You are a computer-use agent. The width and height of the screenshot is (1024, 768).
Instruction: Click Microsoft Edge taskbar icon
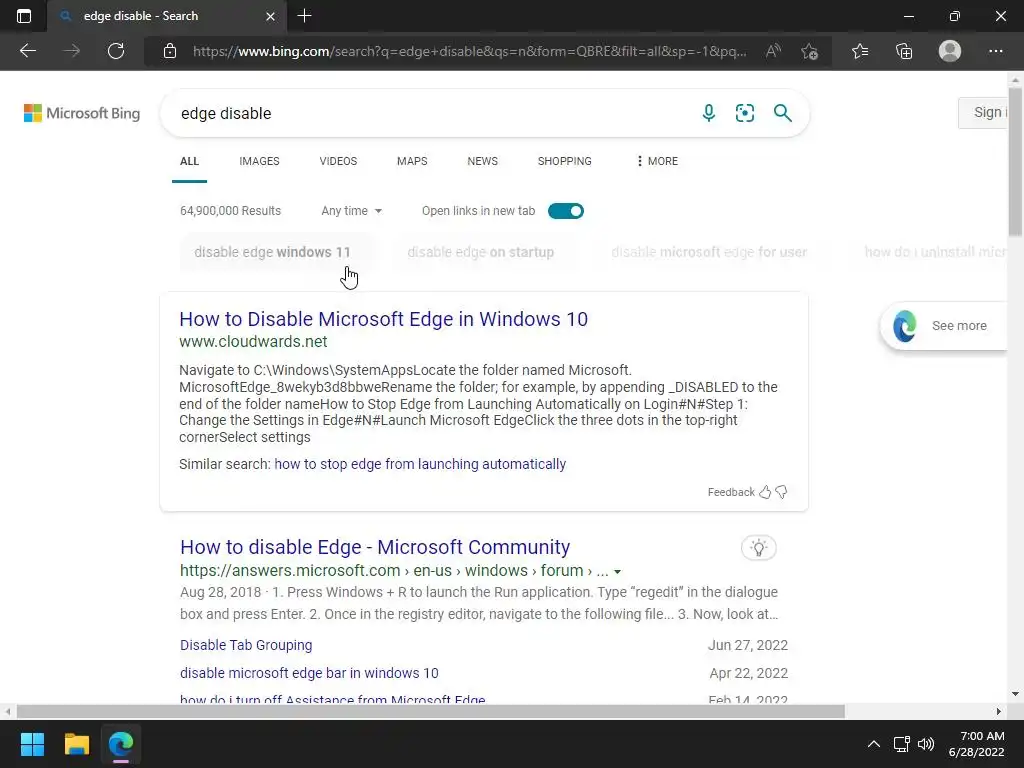tap(121, 744)
